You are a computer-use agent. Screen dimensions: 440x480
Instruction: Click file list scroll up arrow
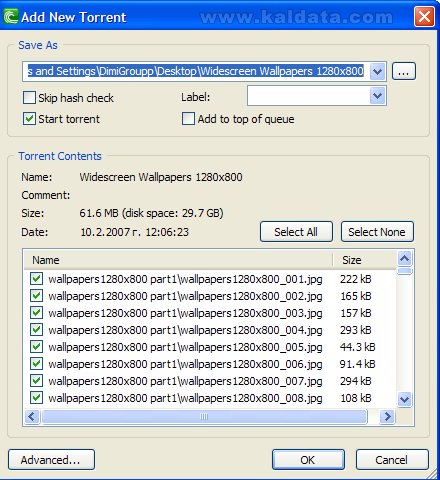click(x=404, y=258)
